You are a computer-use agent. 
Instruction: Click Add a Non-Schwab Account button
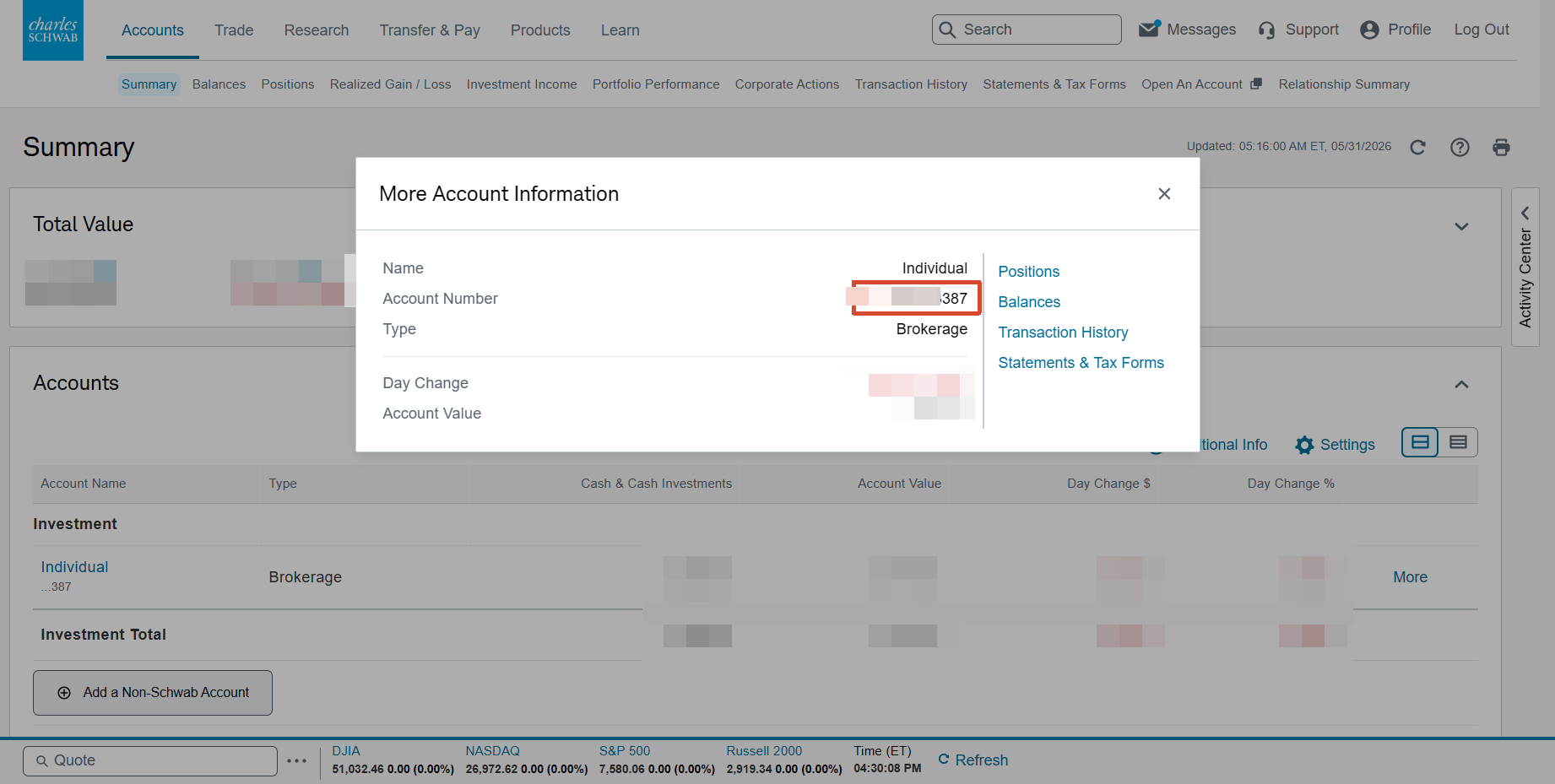click(153, 693)
